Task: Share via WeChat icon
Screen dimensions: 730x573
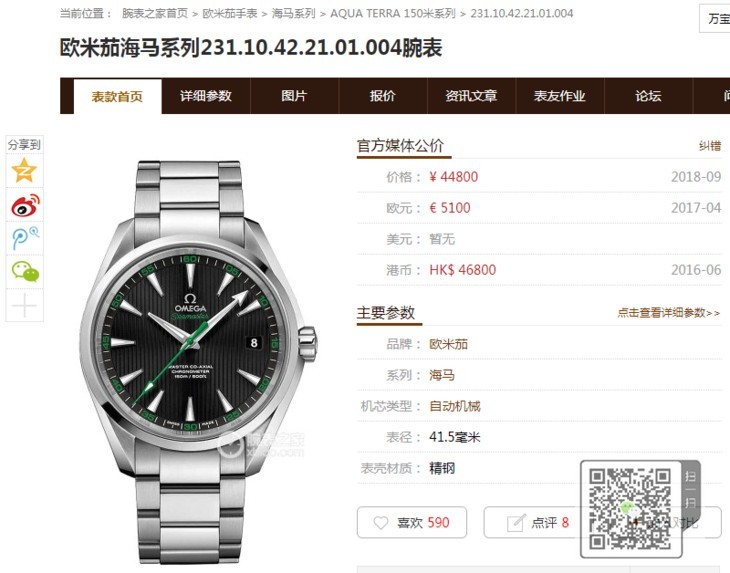Action: [25, 271]
